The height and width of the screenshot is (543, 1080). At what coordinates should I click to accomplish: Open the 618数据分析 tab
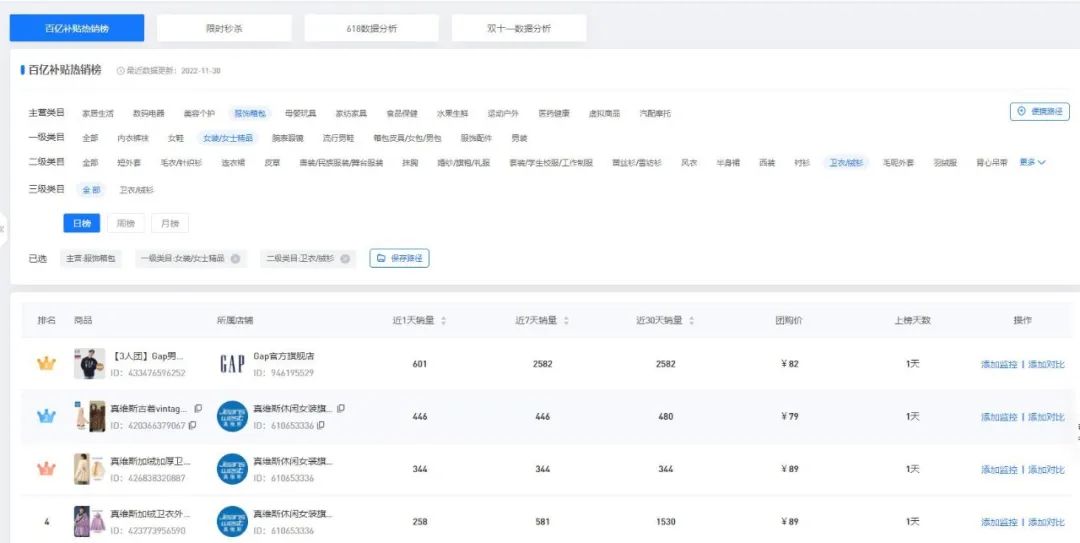point(372,28)
